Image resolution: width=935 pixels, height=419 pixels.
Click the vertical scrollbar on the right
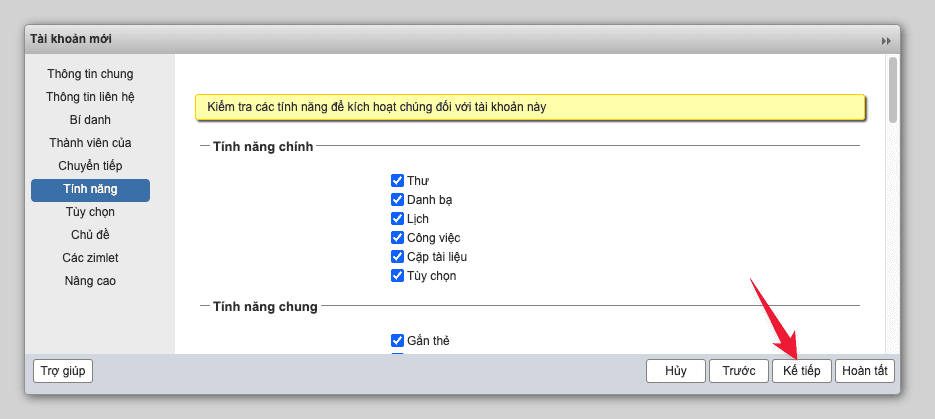click(892, 90)
